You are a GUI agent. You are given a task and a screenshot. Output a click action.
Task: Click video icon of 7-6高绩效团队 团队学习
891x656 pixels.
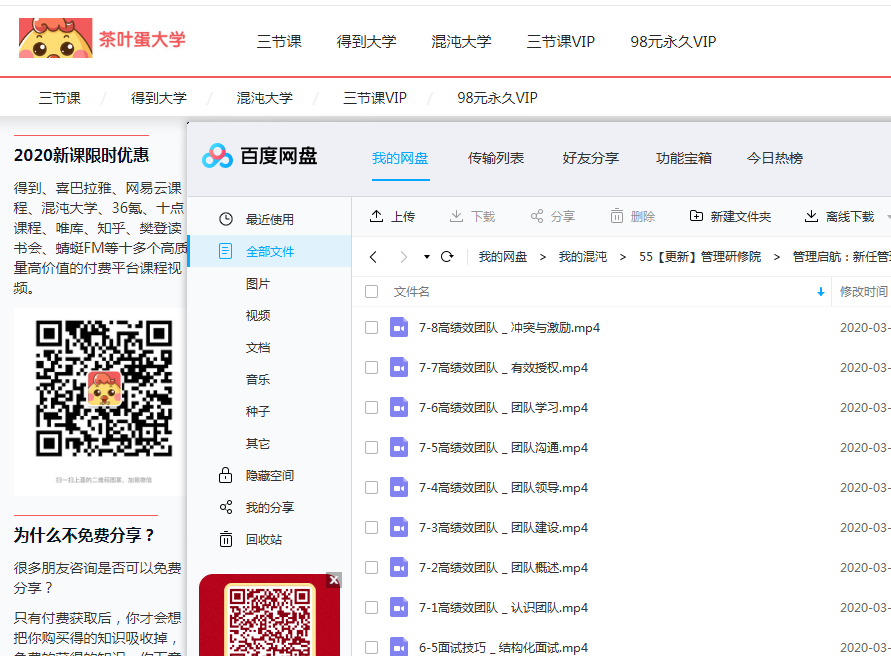[x=399, y=408]
